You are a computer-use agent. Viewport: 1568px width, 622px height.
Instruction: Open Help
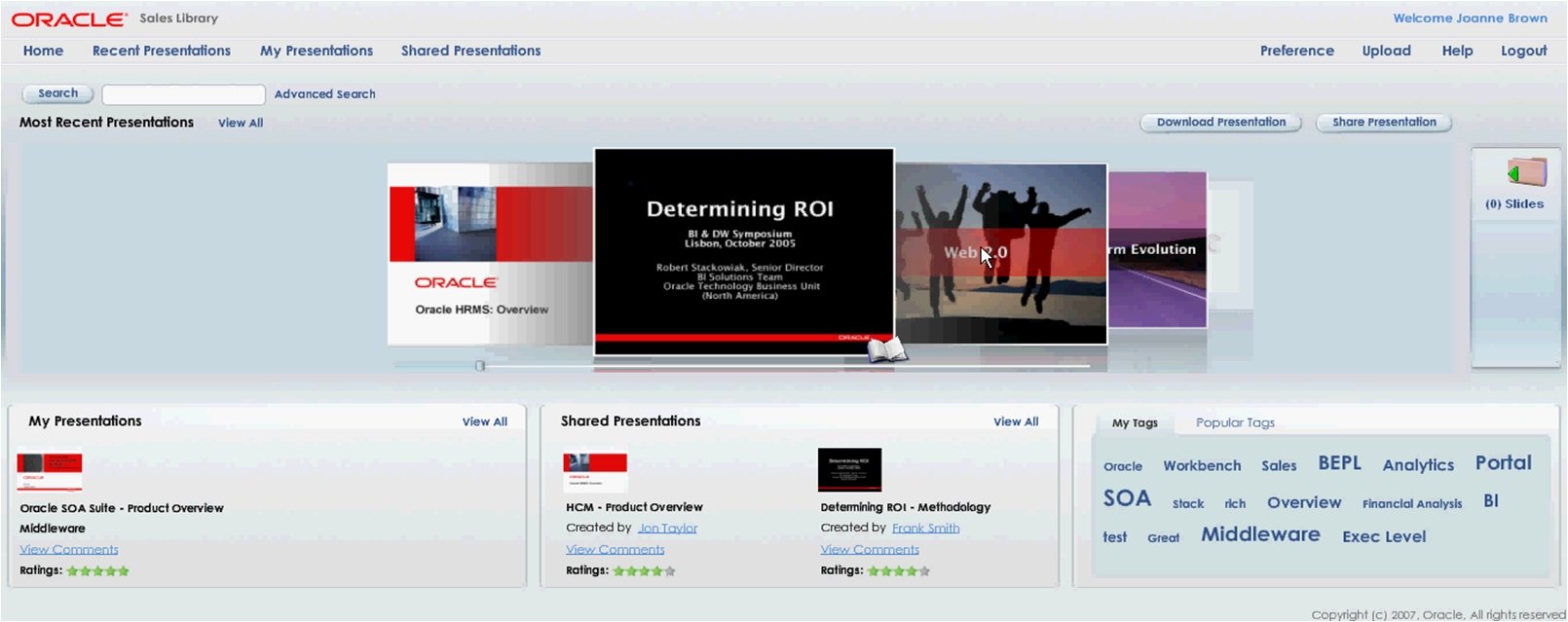(1458, 51)
